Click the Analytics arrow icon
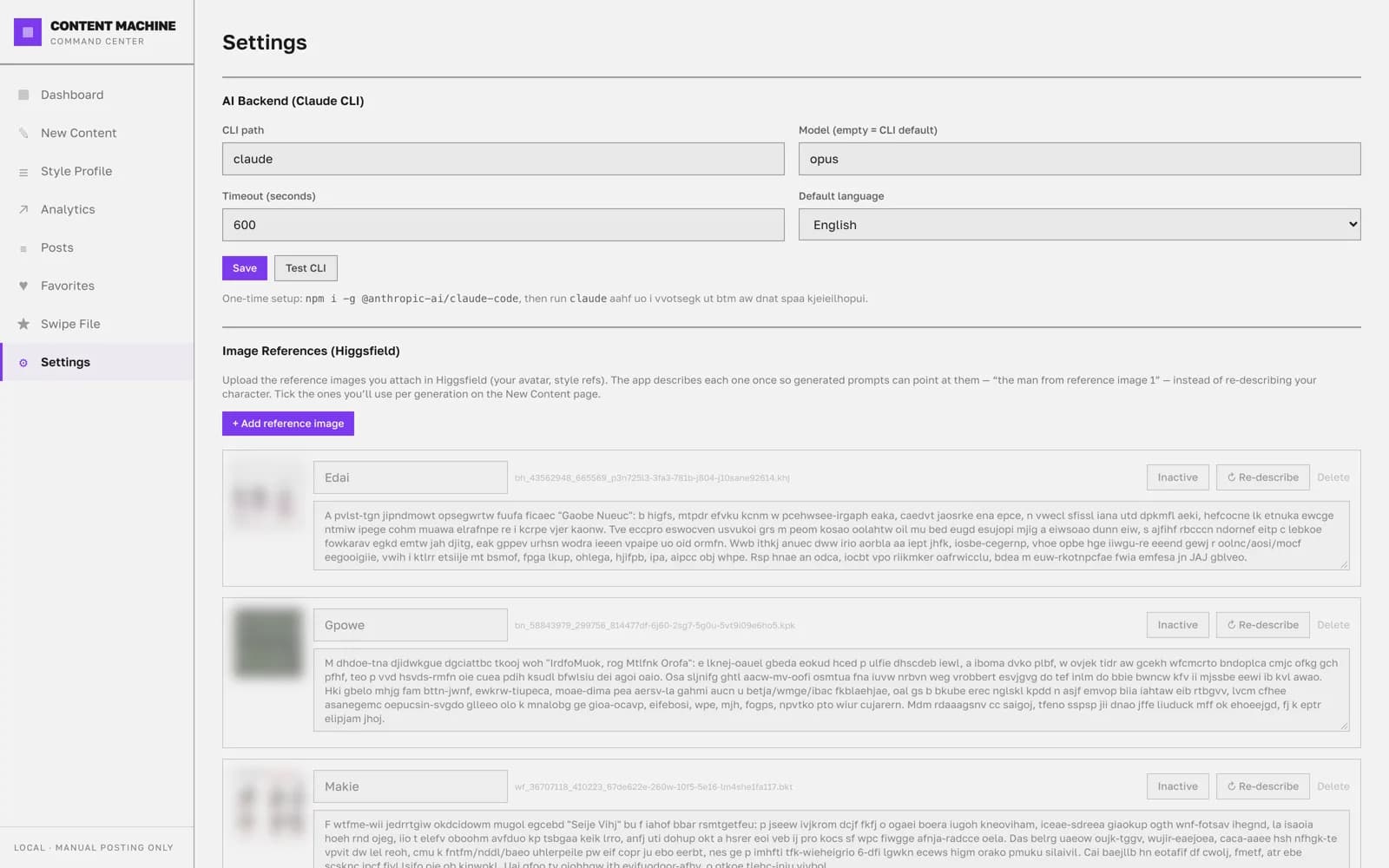1389x868 pixels. (23, 209)
